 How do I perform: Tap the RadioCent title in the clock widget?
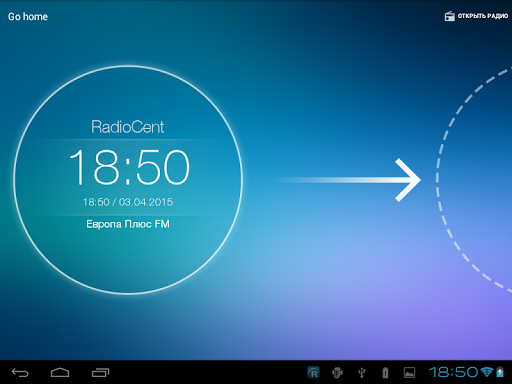click(128, 127)
